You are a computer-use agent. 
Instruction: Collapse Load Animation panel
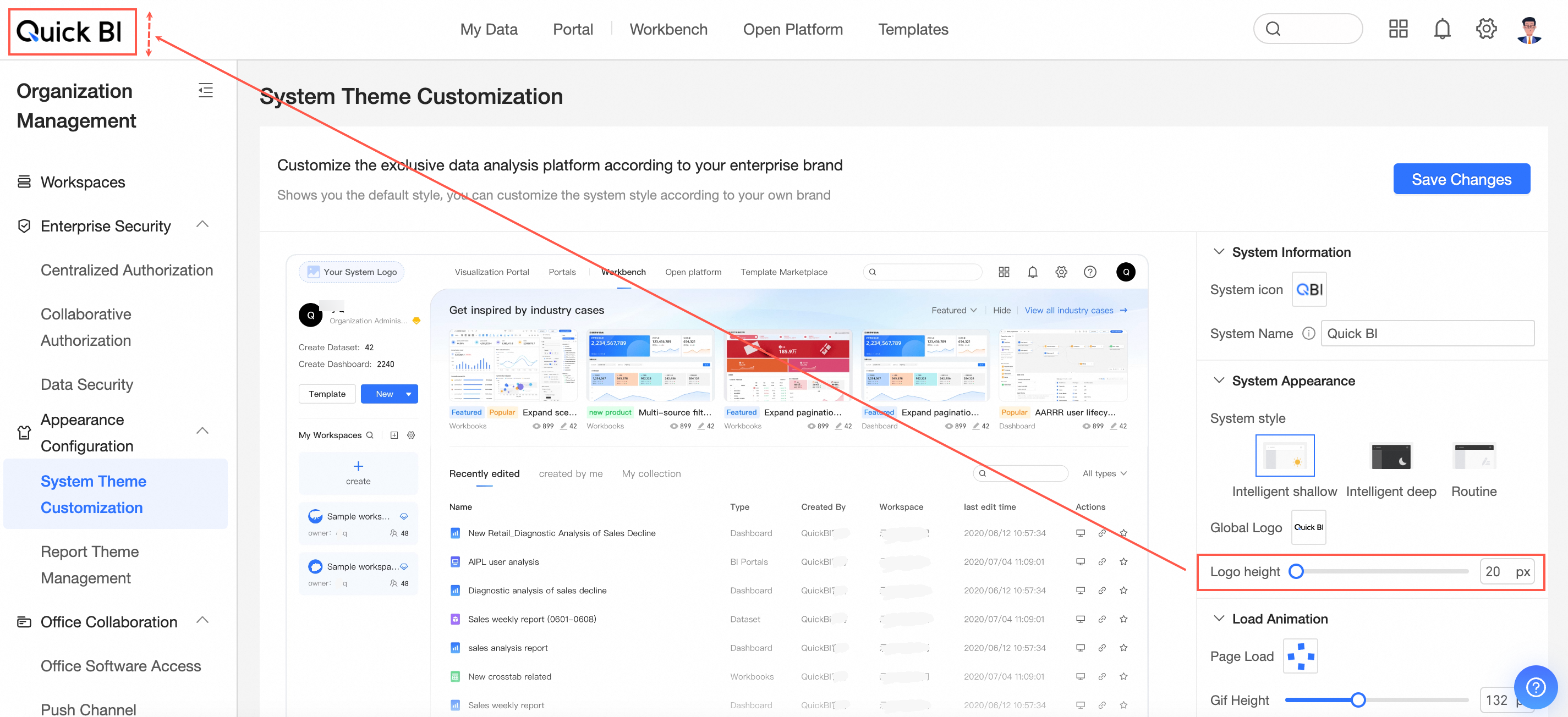coord(1219,619)
